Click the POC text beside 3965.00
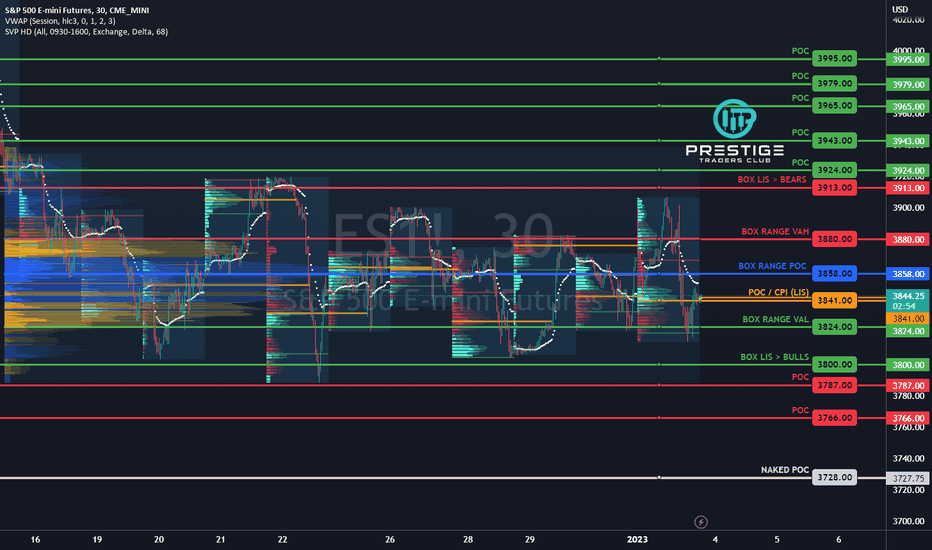 (800, 98)
